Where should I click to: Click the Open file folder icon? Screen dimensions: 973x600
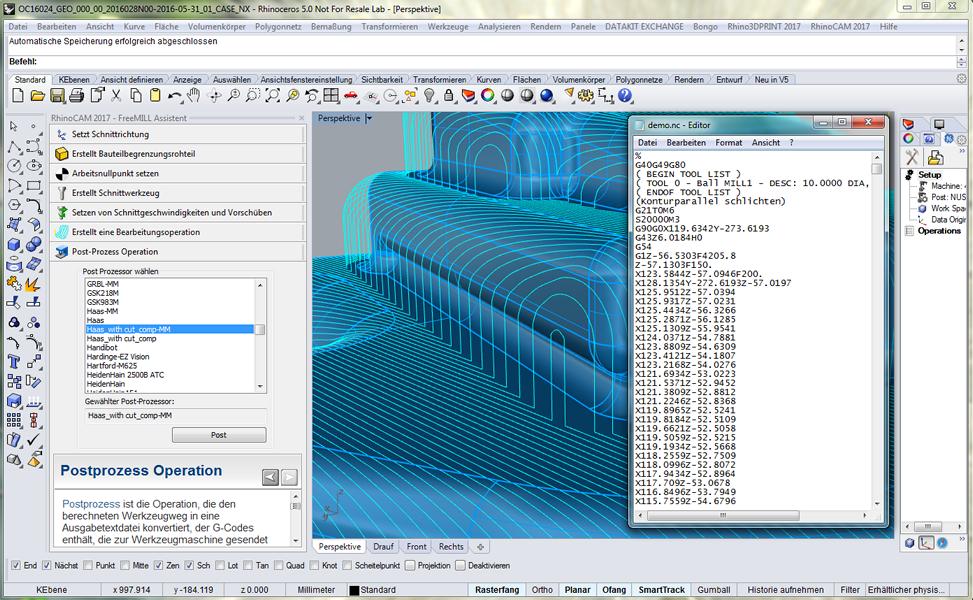coord(37,96)
